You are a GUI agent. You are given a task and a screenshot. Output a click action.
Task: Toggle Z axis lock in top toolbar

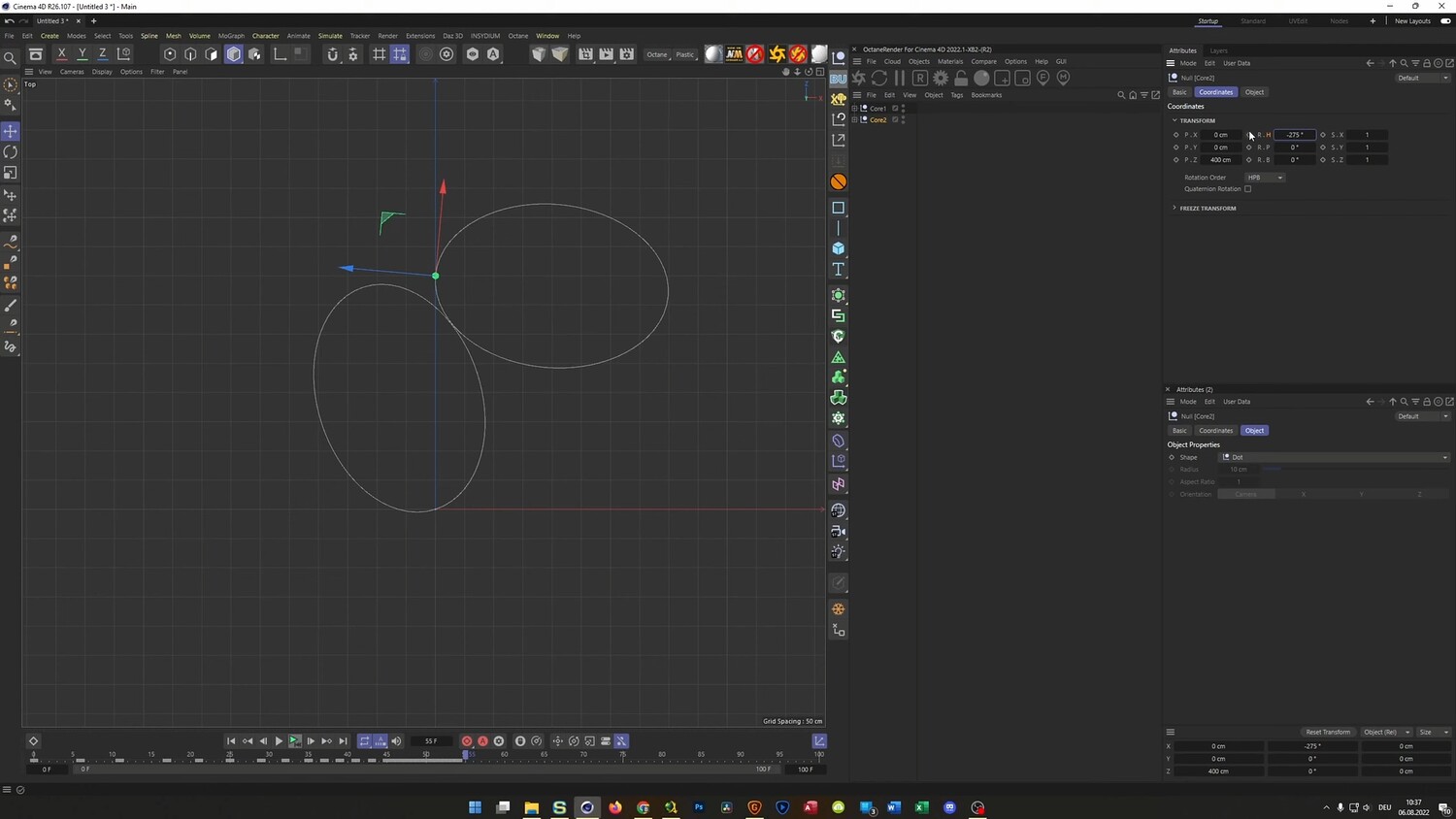tap(103, 54)
